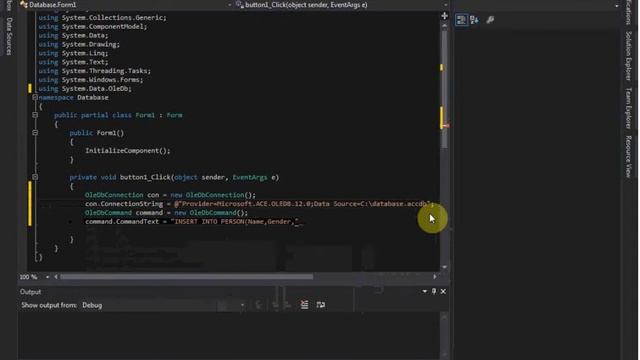Collapse the Form1() constructor block

[x=35, y=133]
